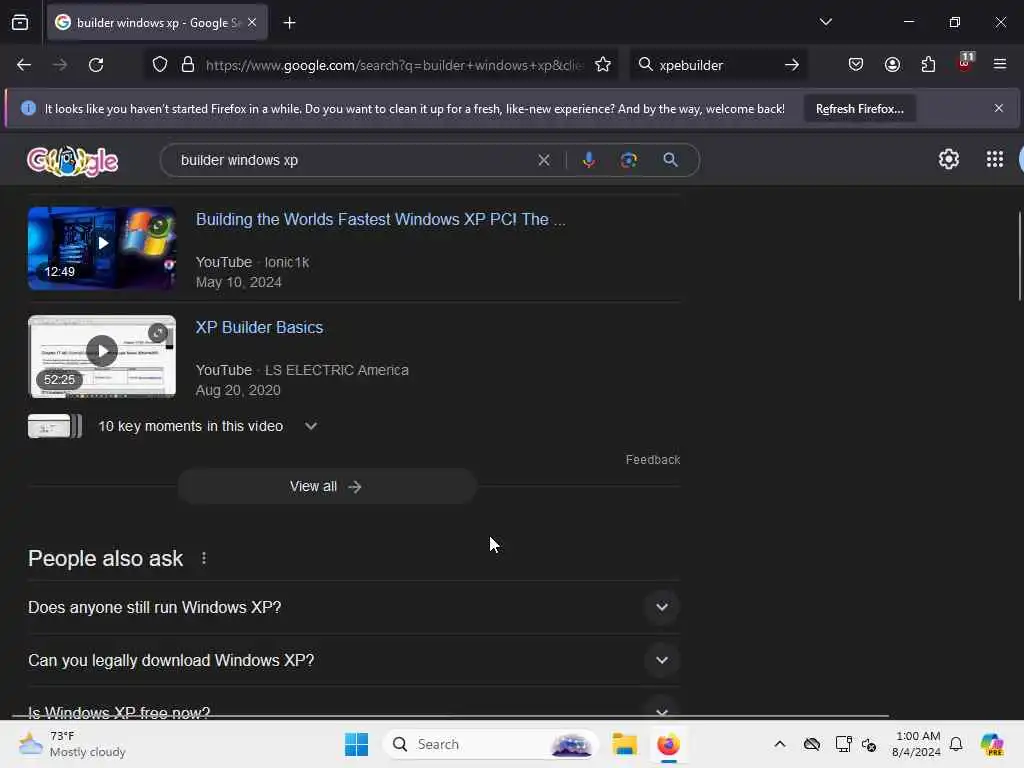Click the View all button

327,487
